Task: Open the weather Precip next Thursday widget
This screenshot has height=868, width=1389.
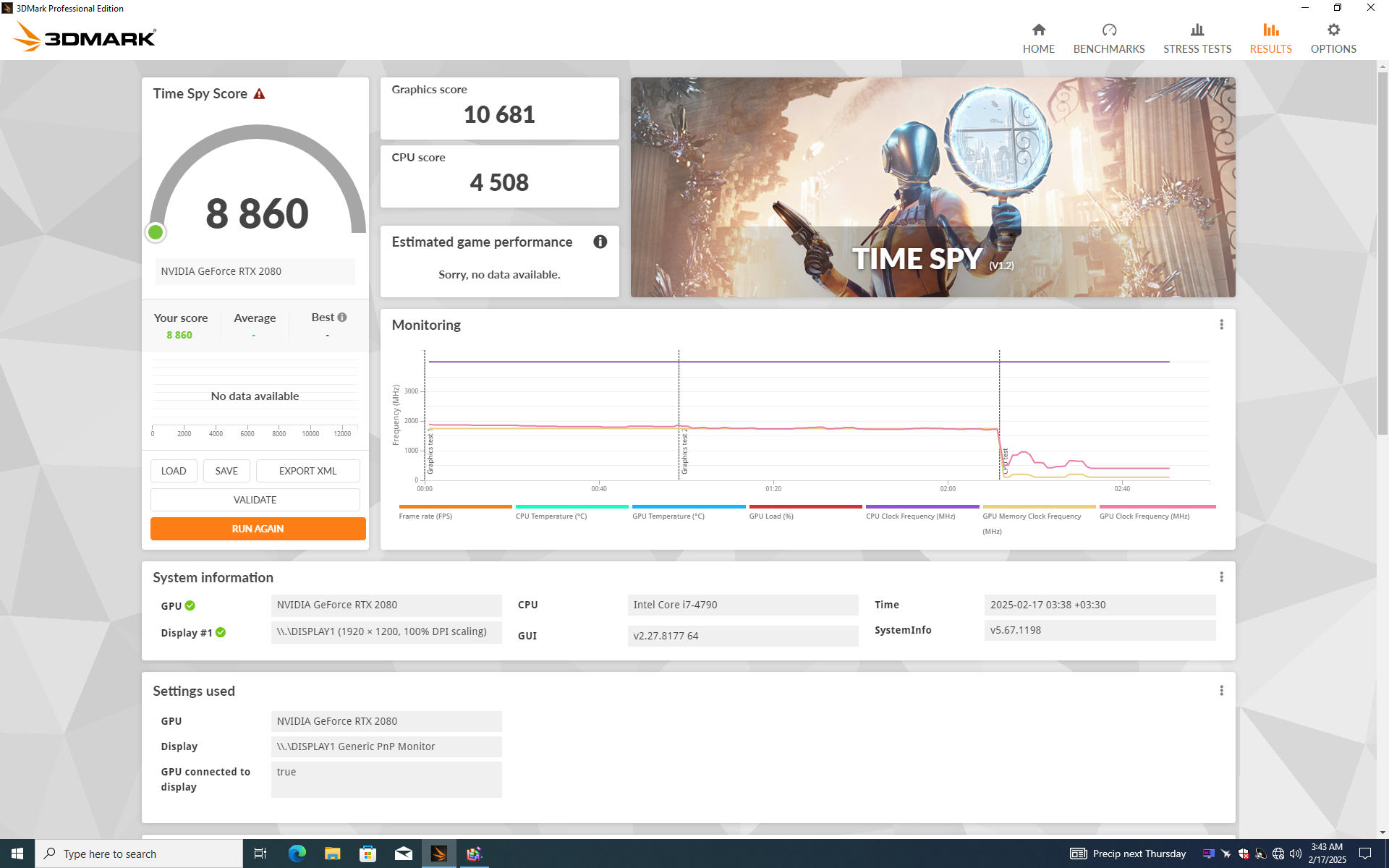Action: pos(1128,854)
